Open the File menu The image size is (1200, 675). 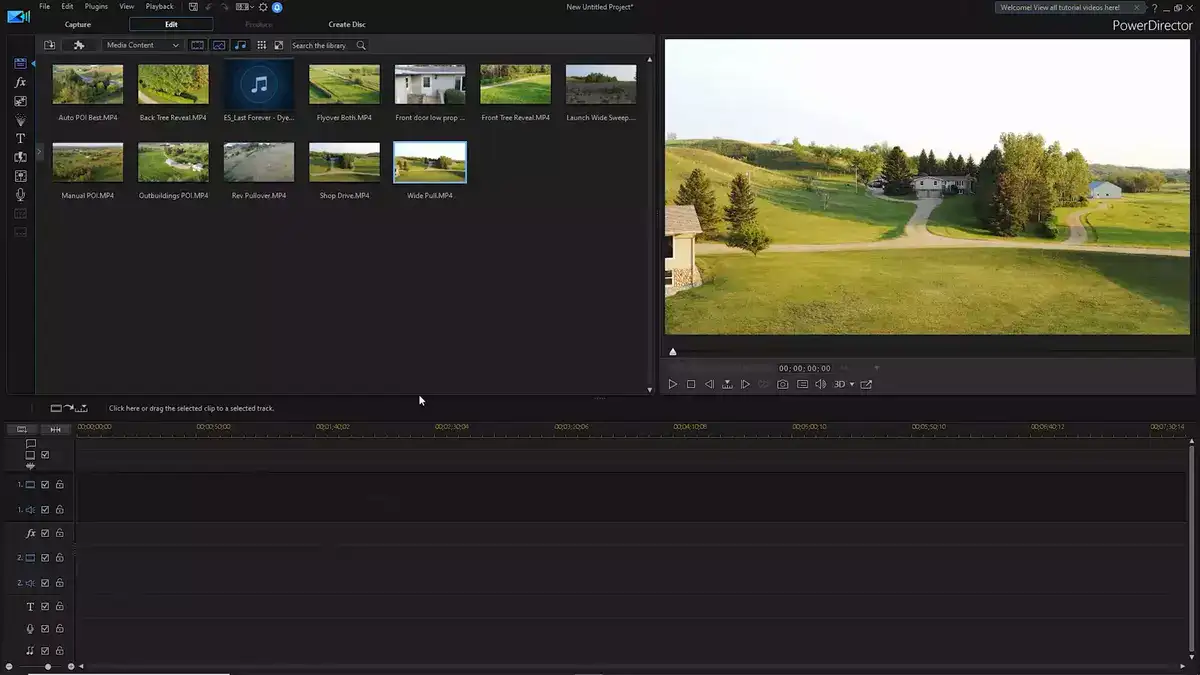44,7
